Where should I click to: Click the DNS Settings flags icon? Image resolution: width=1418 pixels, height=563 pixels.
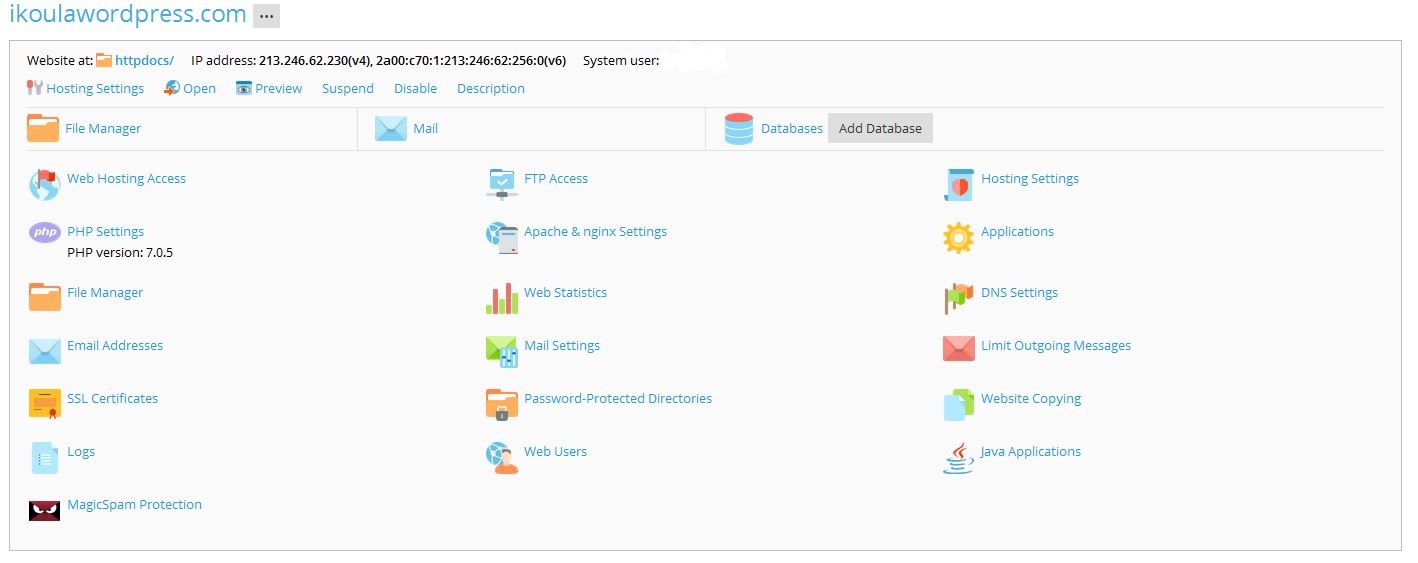[958, 298]
